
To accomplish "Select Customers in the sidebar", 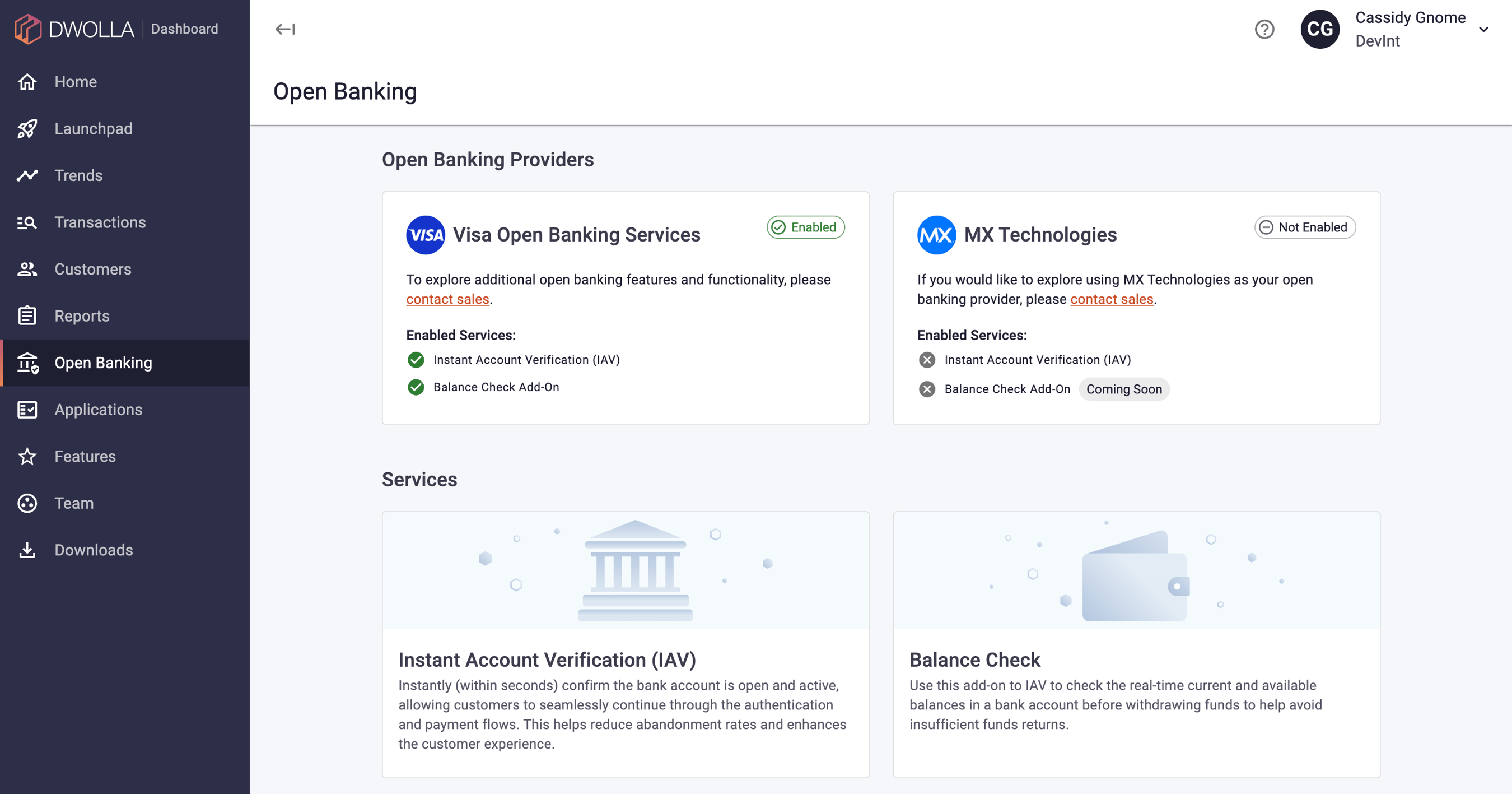I will coord(124,269).
